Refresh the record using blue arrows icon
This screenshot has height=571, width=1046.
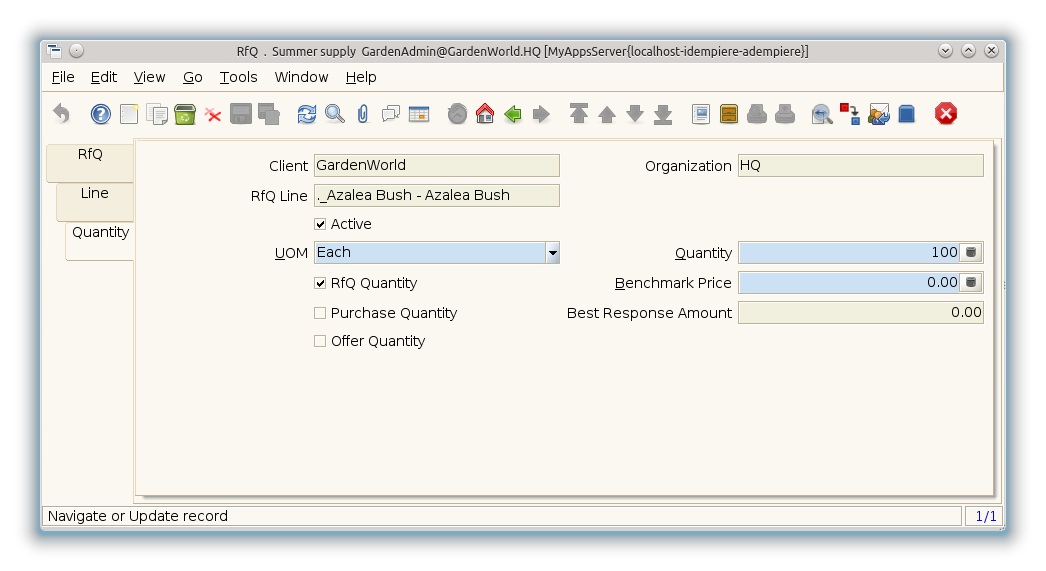point(307,114)
